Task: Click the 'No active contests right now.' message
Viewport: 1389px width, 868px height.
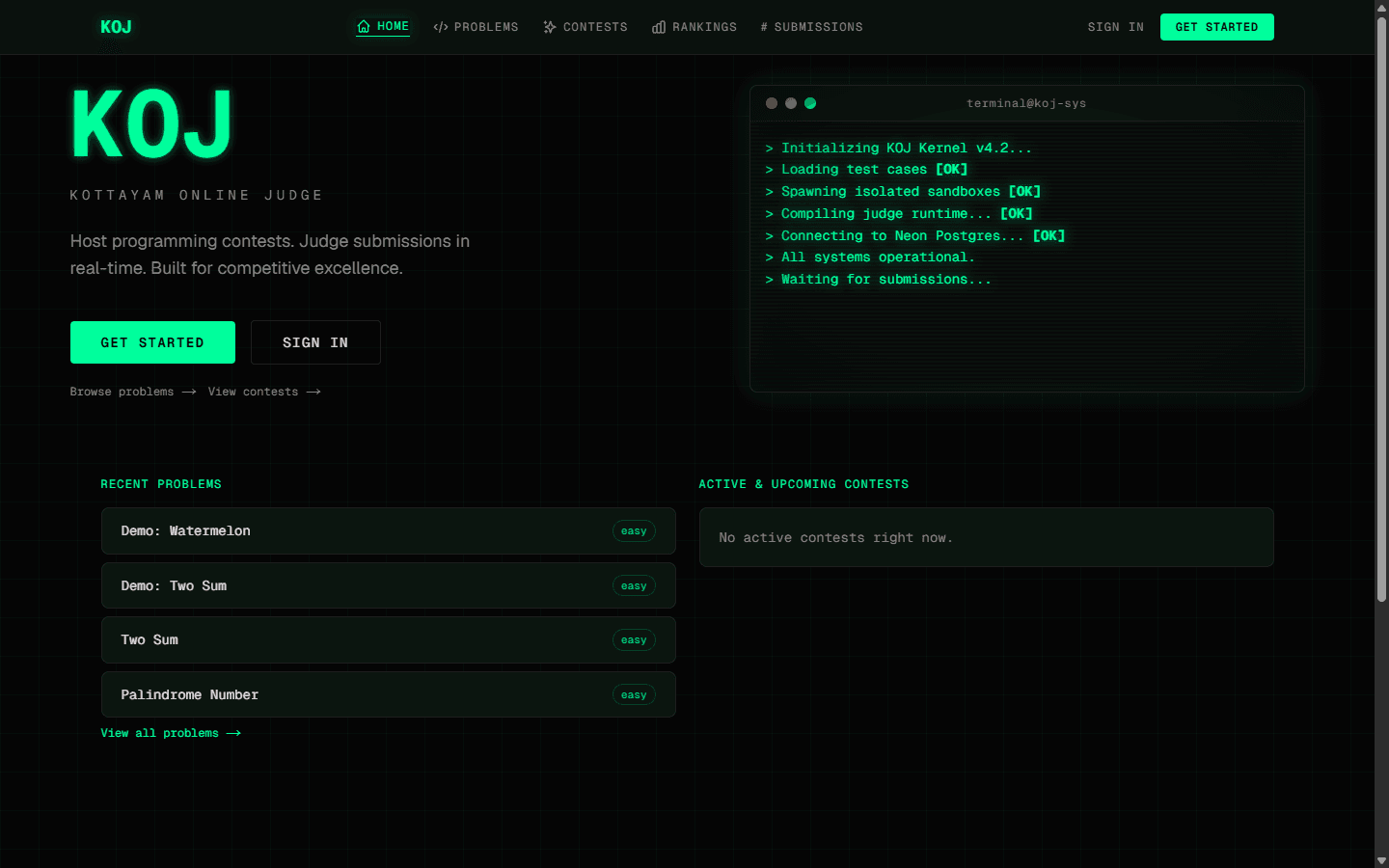Action: click(x=835, y=538)
